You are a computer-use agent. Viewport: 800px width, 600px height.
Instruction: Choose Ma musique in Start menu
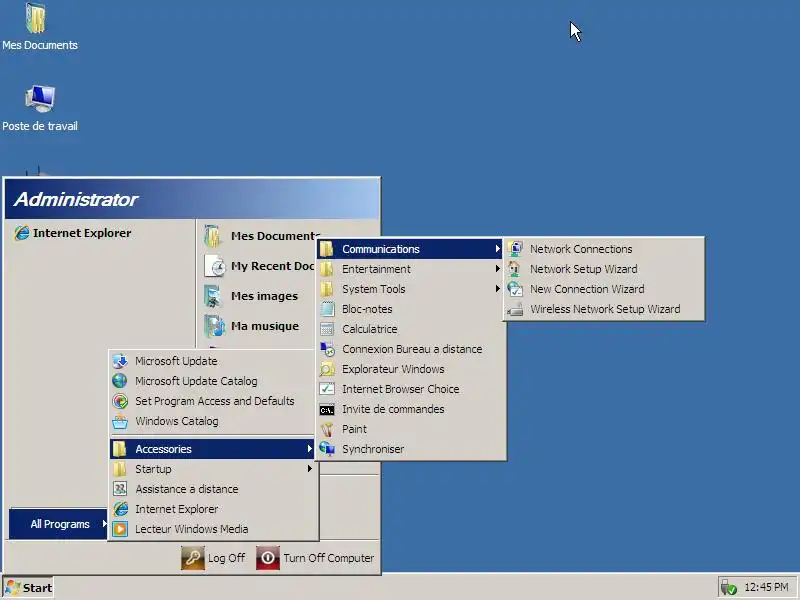click(258, 326)
